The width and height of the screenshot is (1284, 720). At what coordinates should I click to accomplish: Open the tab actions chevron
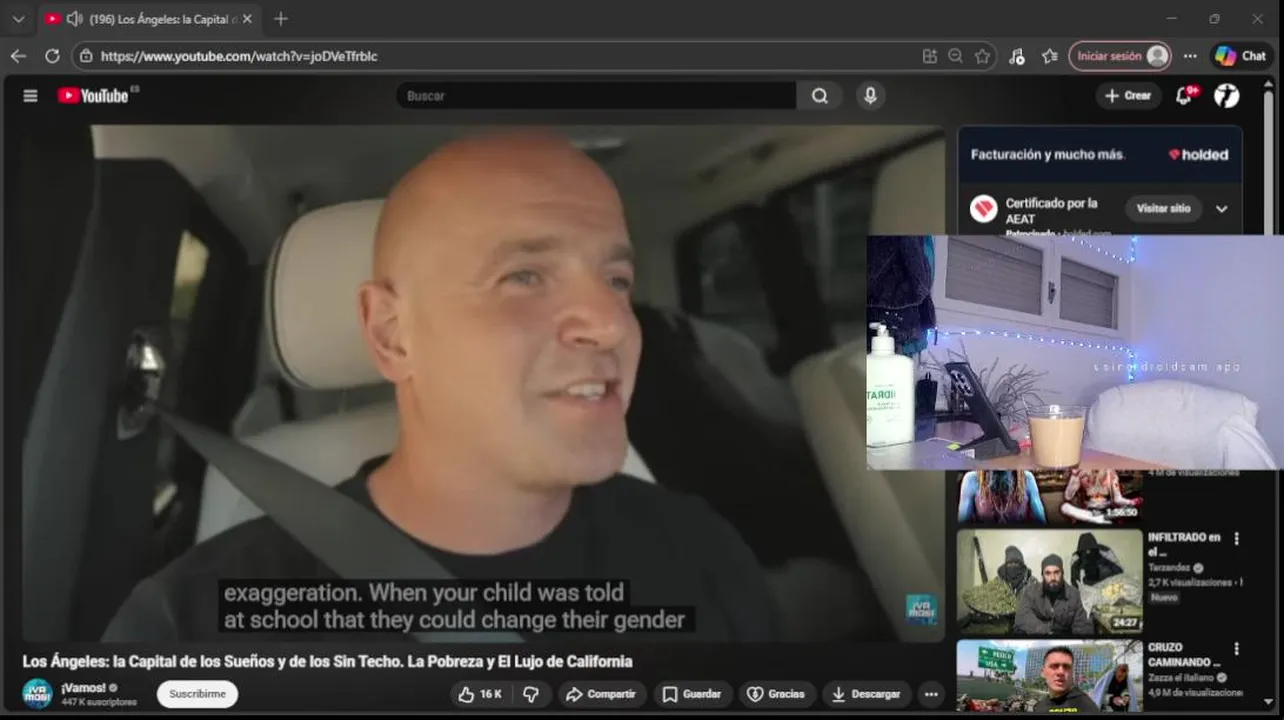[x=18, y=19]
